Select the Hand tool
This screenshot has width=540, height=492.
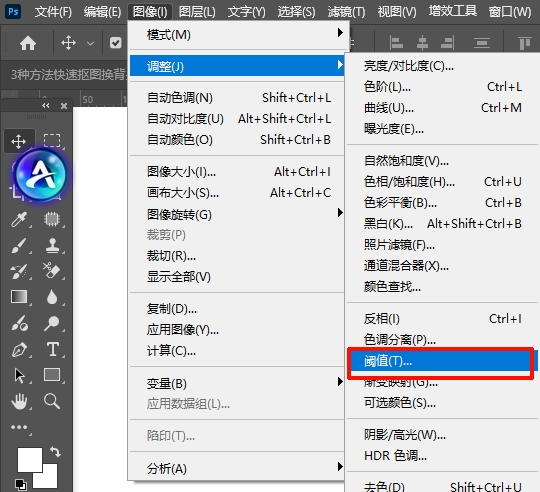click(19, 401)
